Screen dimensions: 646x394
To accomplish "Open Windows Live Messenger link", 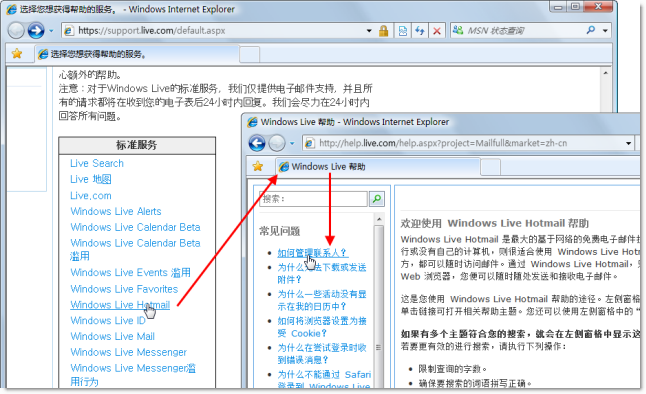I will tap(129, 352).
